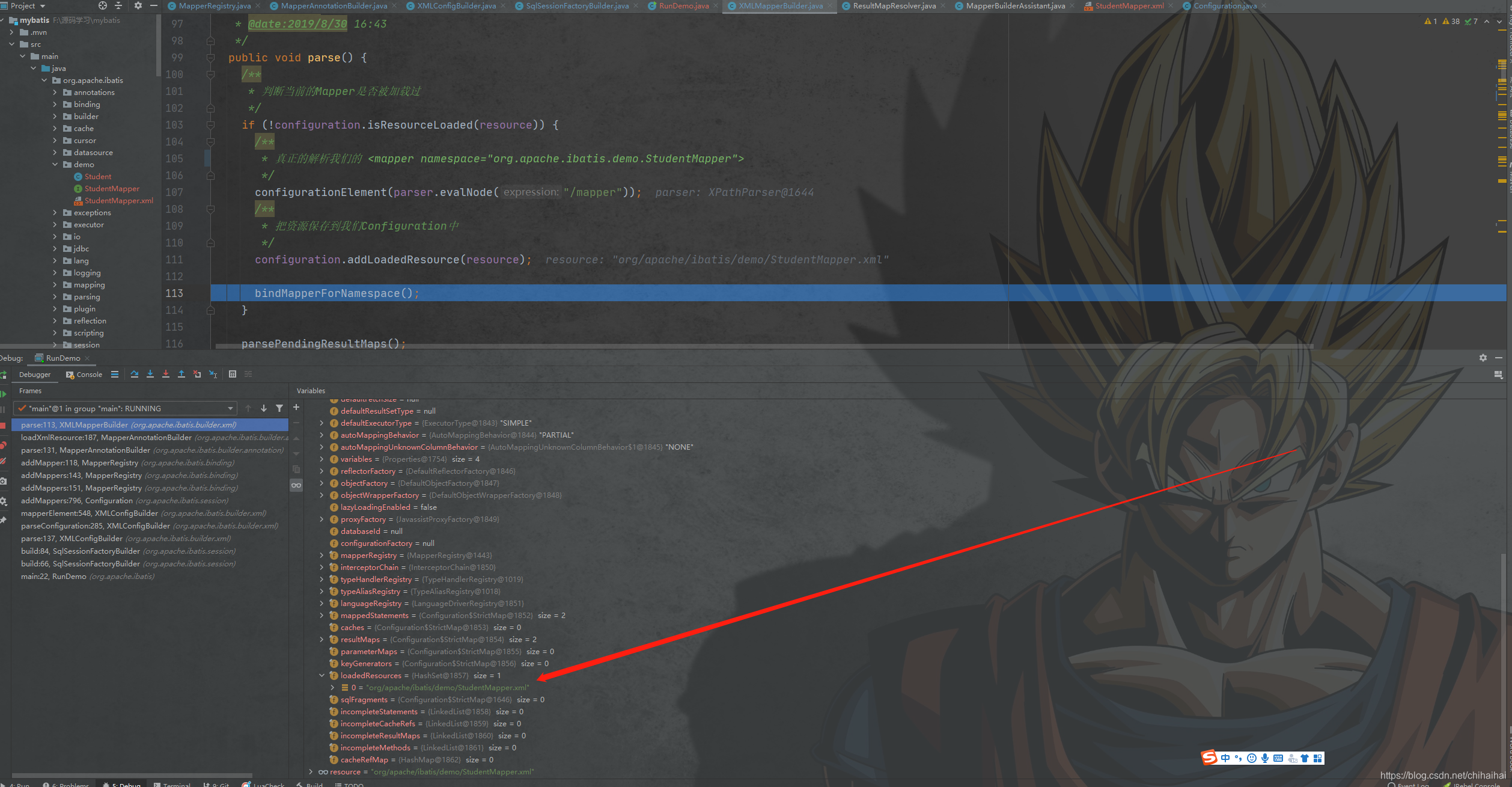Toggle Sogou punctuation mode icon
The height and width of the screenshot is (787, 1512).
point(1239,758)
